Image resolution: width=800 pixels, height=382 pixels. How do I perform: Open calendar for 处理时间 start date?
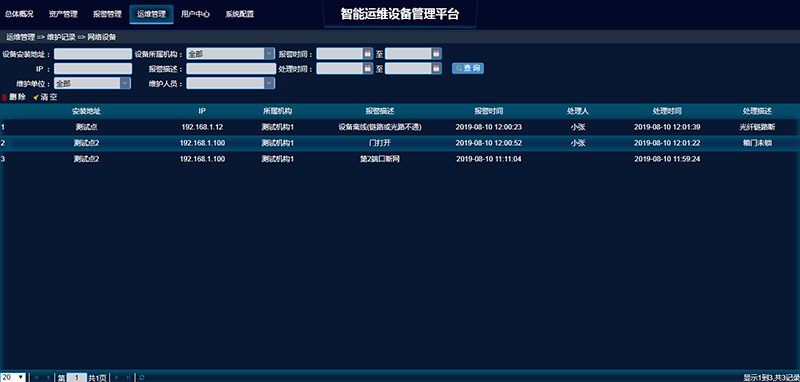pyautogui.click(x=367, y=68)
